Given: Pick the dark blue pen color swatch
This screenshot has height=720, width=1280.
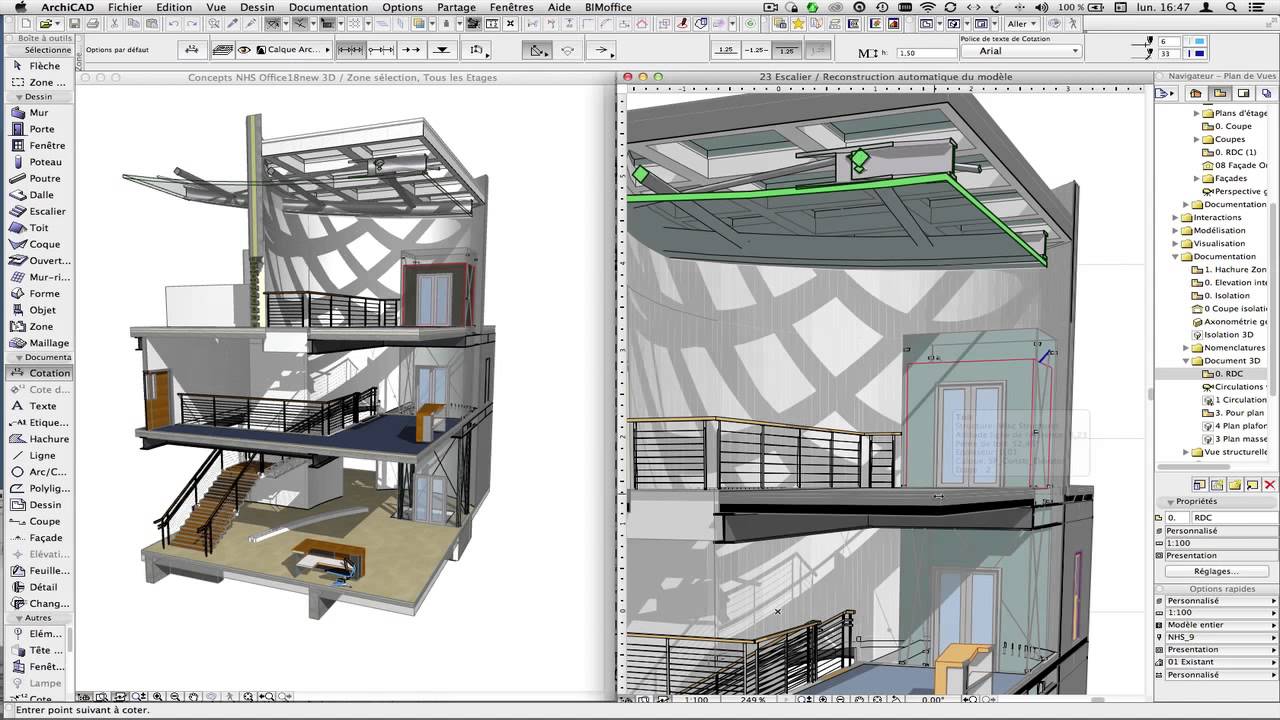Looking at the screenshot, I should point(1196,54).
